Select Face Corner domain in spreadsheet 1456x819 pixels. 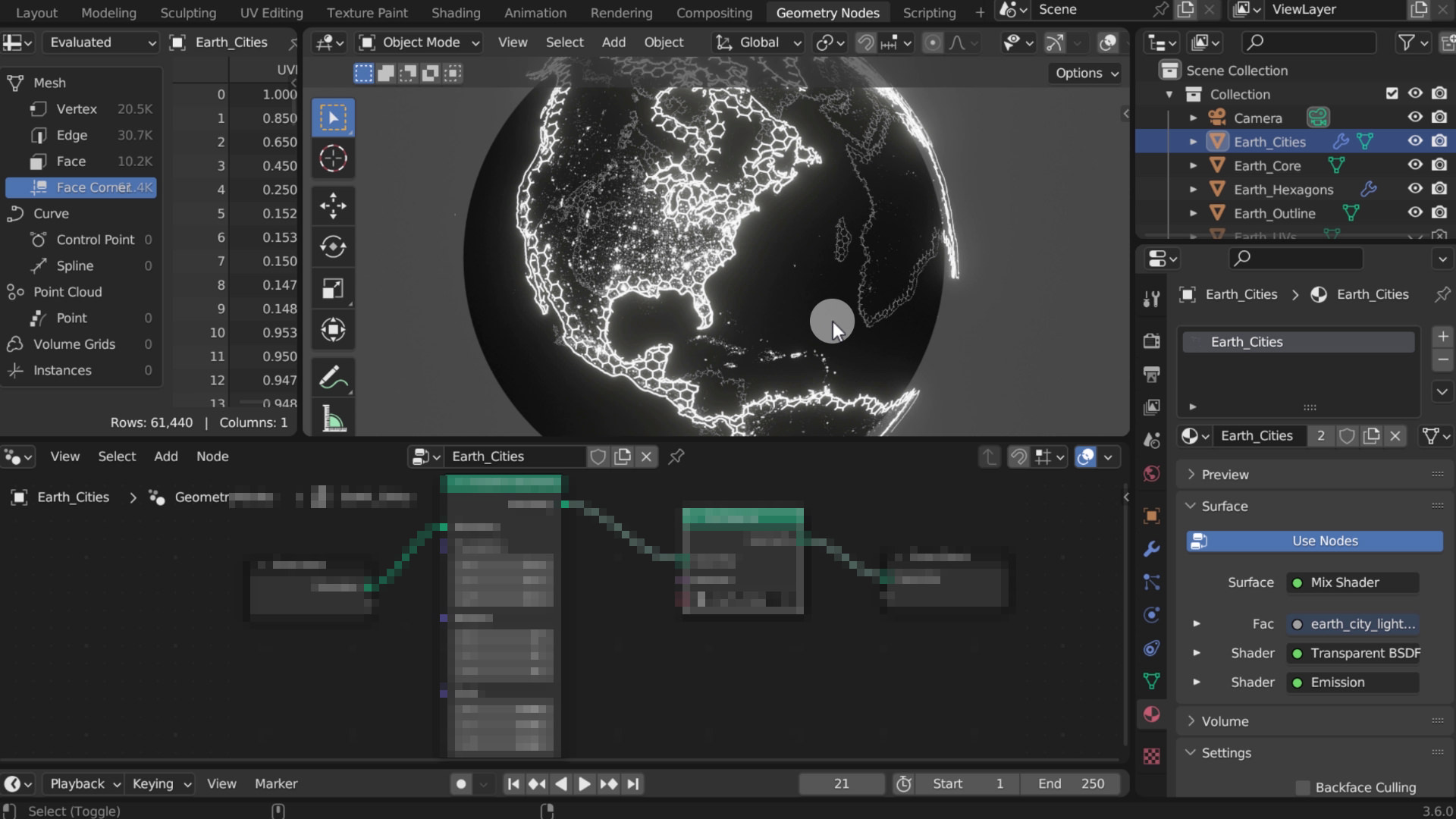tap(81, 187)
